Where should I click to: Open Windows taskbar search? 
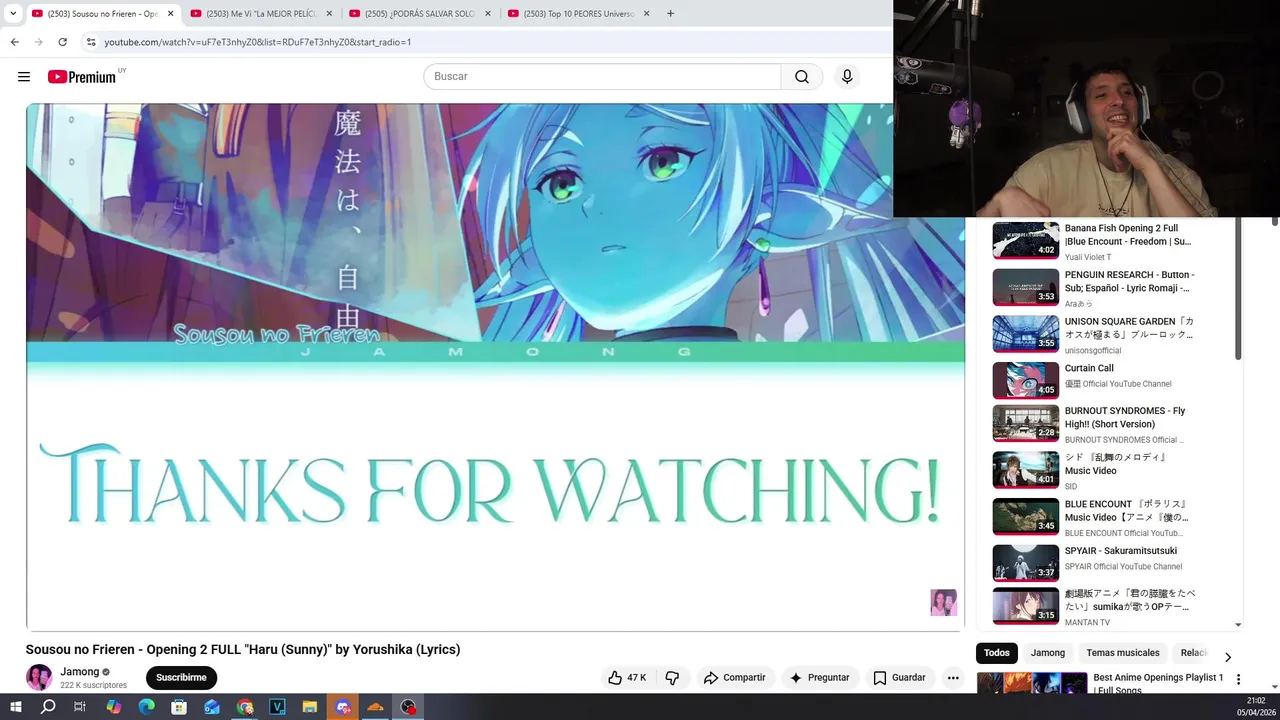click(x=48, y=707)
